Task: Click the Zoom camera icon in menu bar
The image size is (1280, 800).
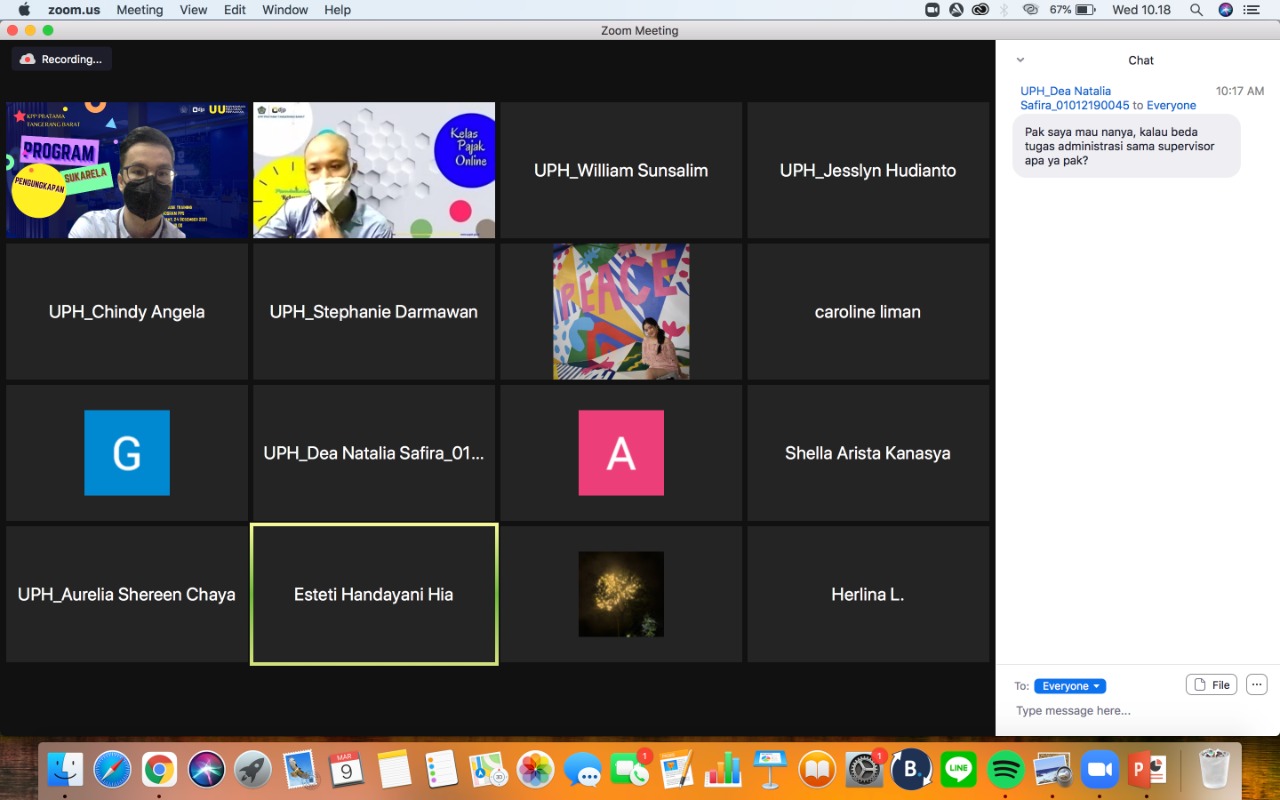Action: pyautogui.click(x=932, y=10)
